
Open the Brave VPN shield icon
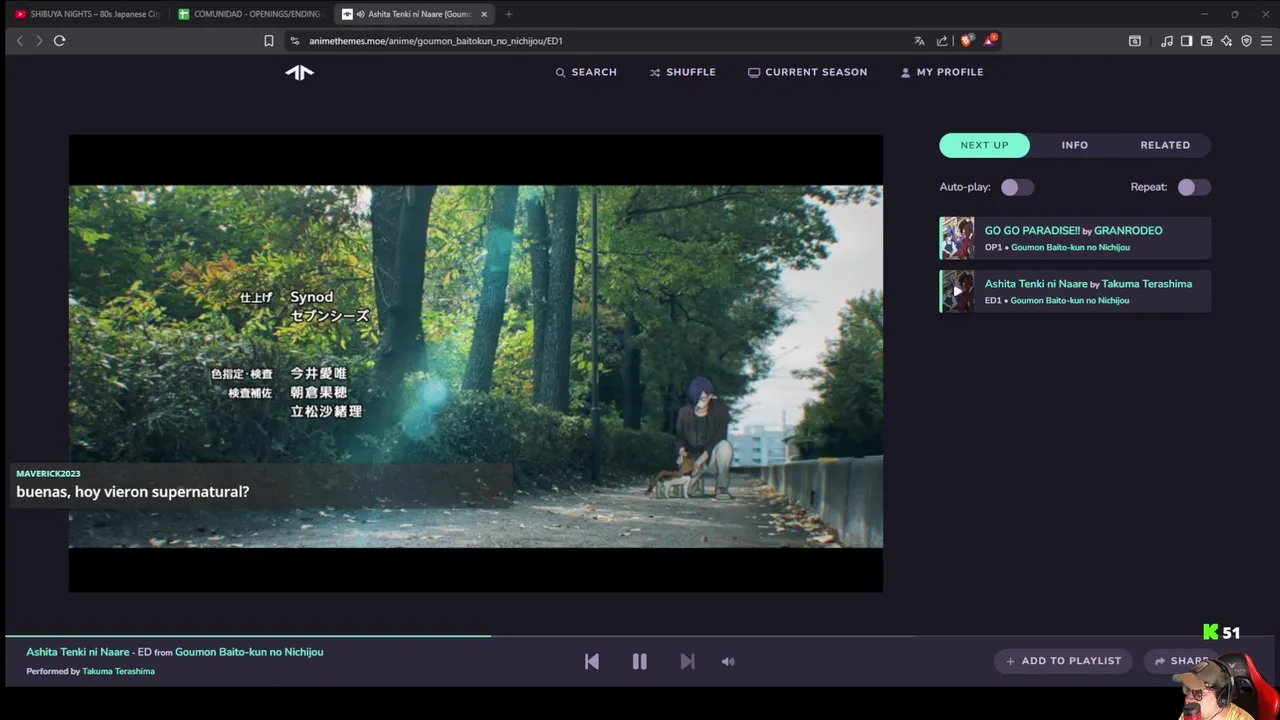(x=1246, y=41)
